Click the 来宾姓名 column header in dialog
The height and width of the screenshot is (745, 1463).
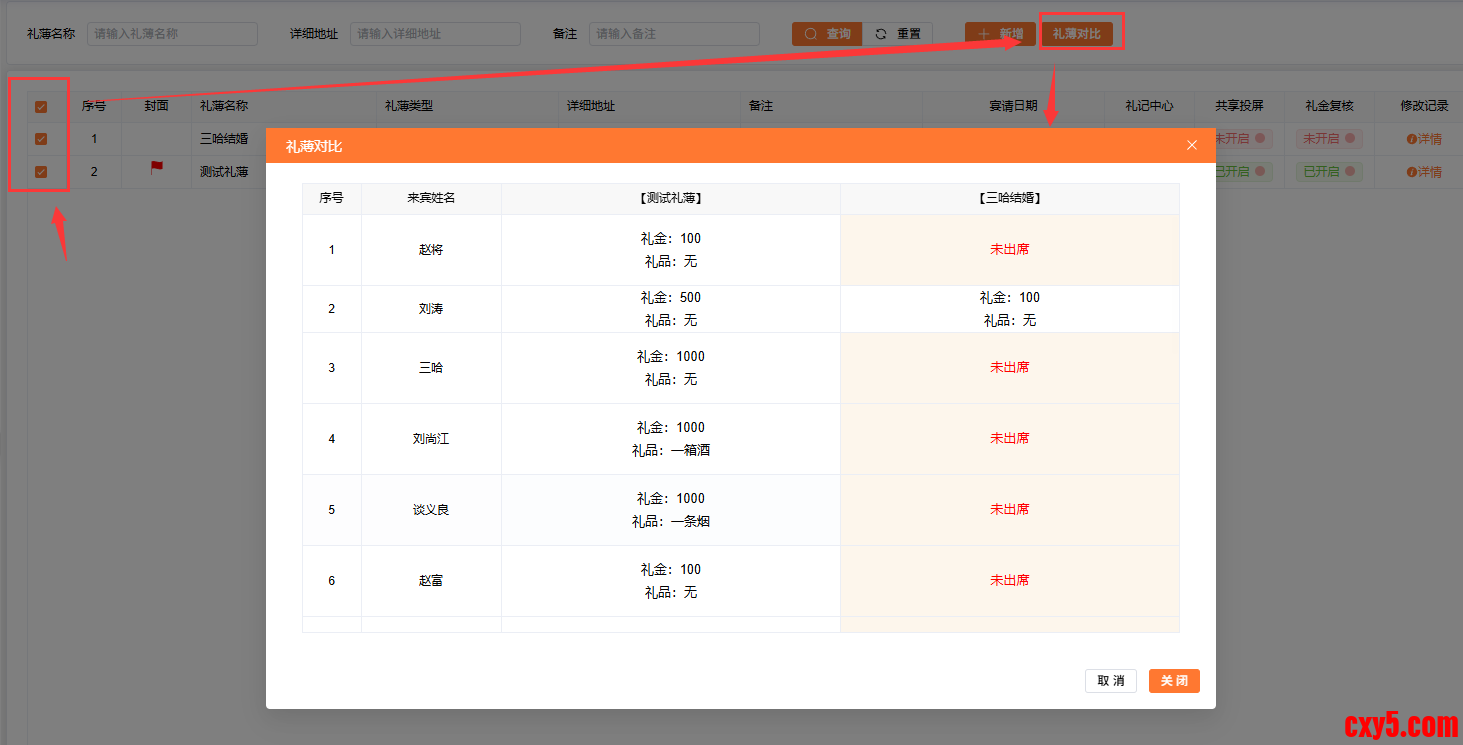click(431, 198)
